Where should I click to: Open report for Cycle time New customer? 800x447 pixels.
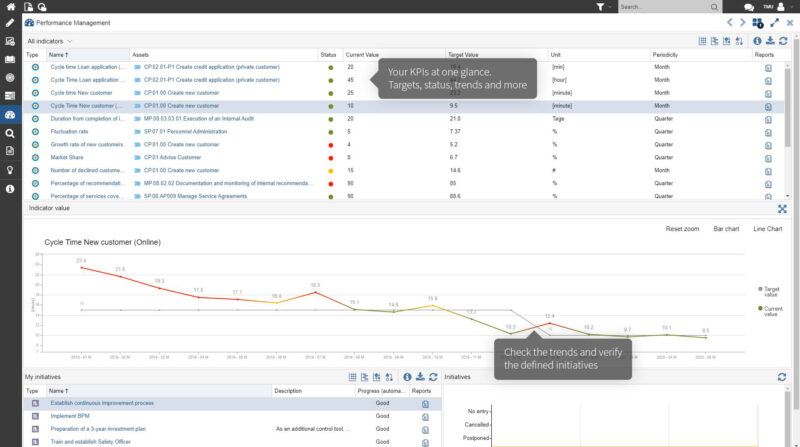tap(768, 93)
